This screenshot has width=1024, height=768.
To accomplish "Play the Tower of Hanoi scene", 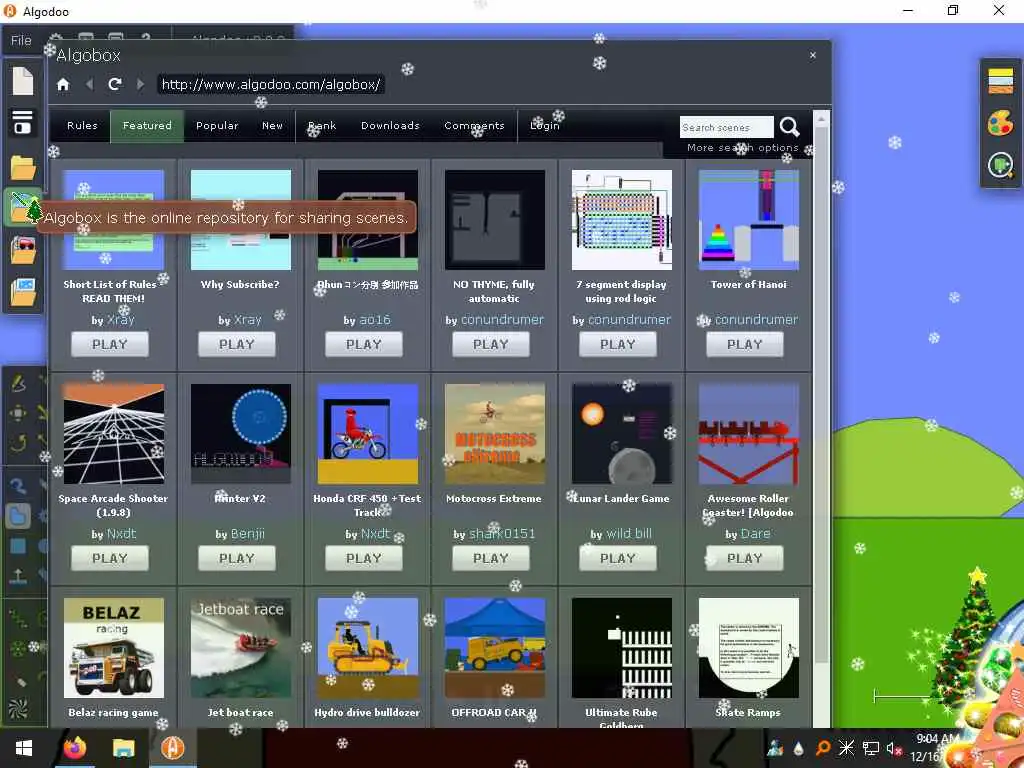I will tap(744, 344).
